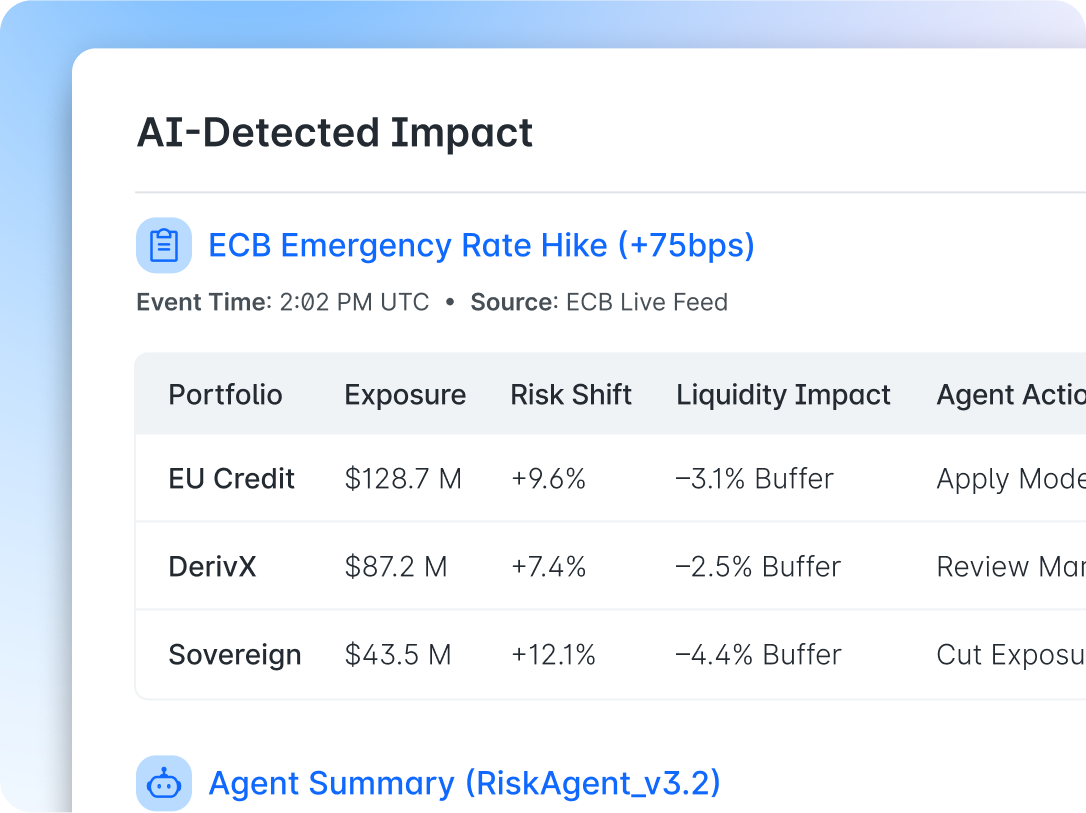Sort by the Exposure column header
This screenshot has height=813, width=1086.
[405, 395]
